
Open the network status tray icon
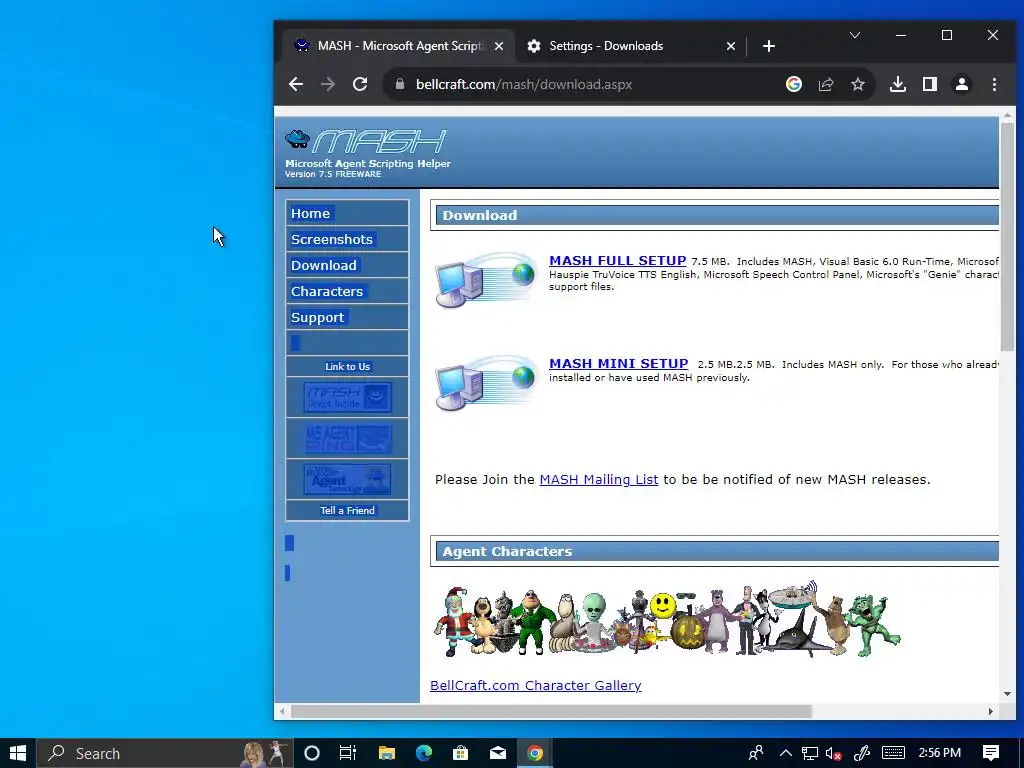[810, 753]
